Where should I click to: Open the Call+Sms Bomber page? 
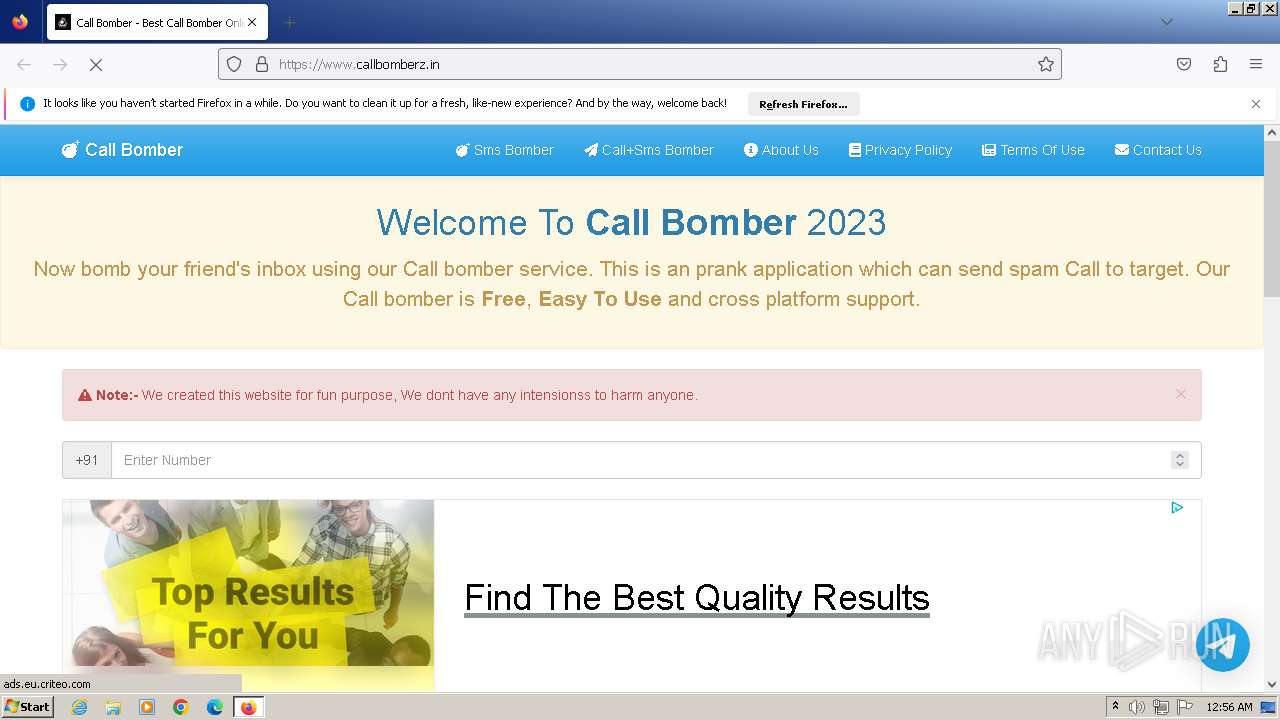pyautogui.click(x=649, y=150)
